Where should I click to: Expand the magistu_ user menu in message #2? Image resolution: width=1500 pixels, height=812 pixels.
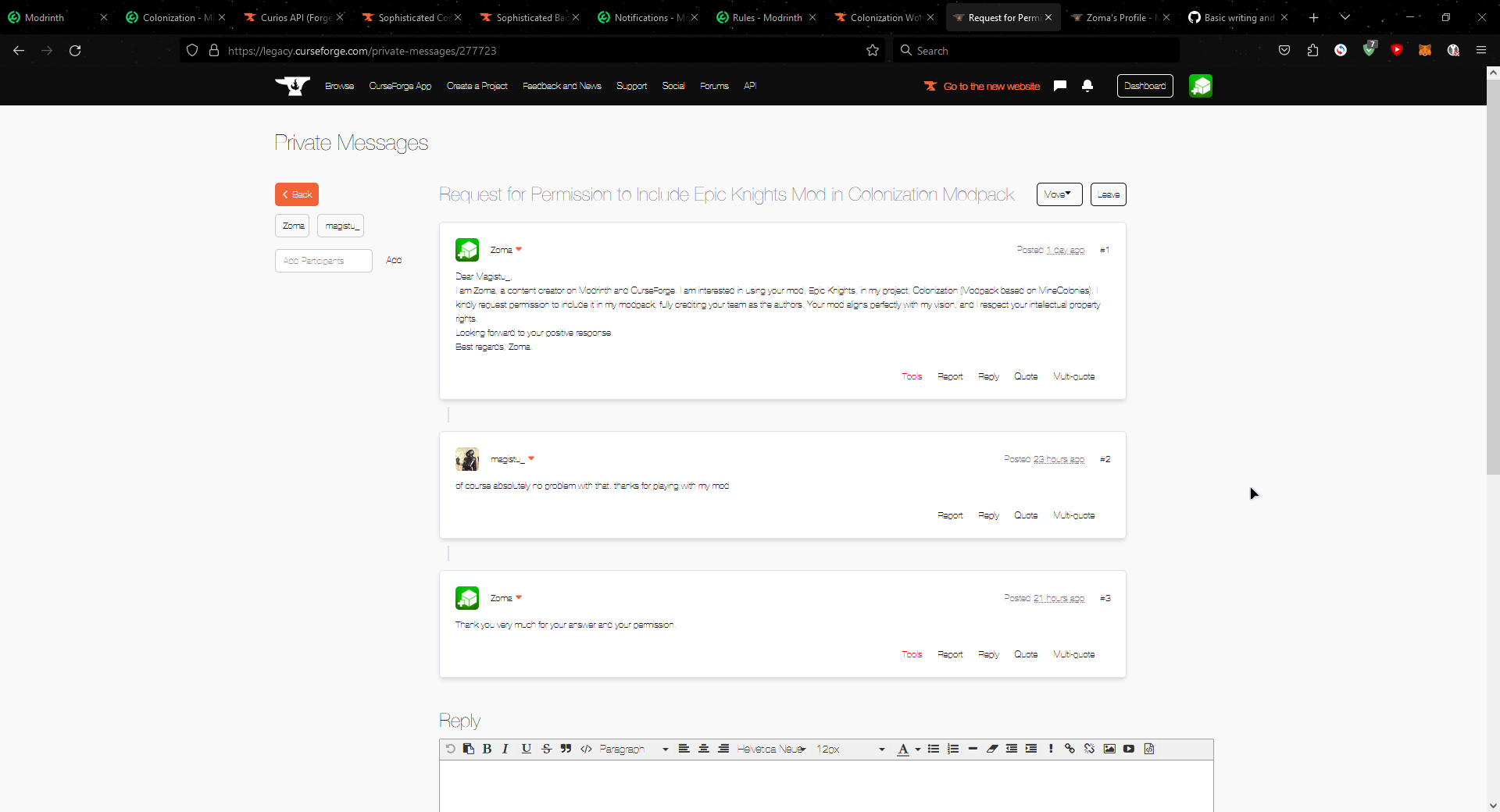coord(531,459)
